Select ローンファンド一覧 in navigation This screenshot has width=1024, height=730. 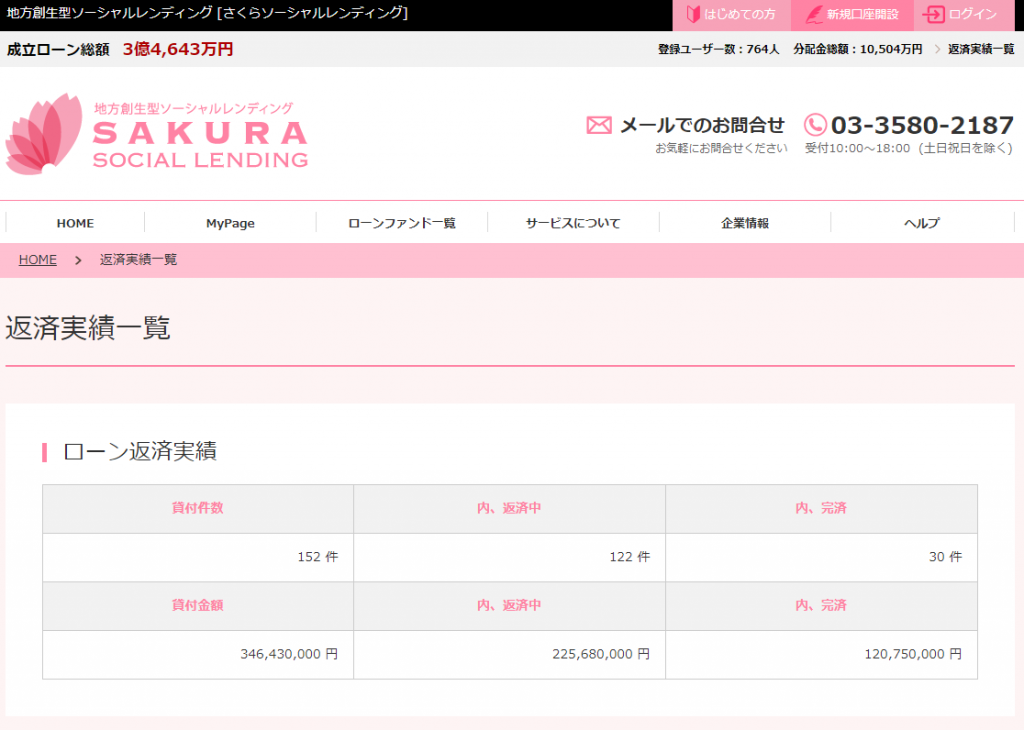(x=402, y=223)
